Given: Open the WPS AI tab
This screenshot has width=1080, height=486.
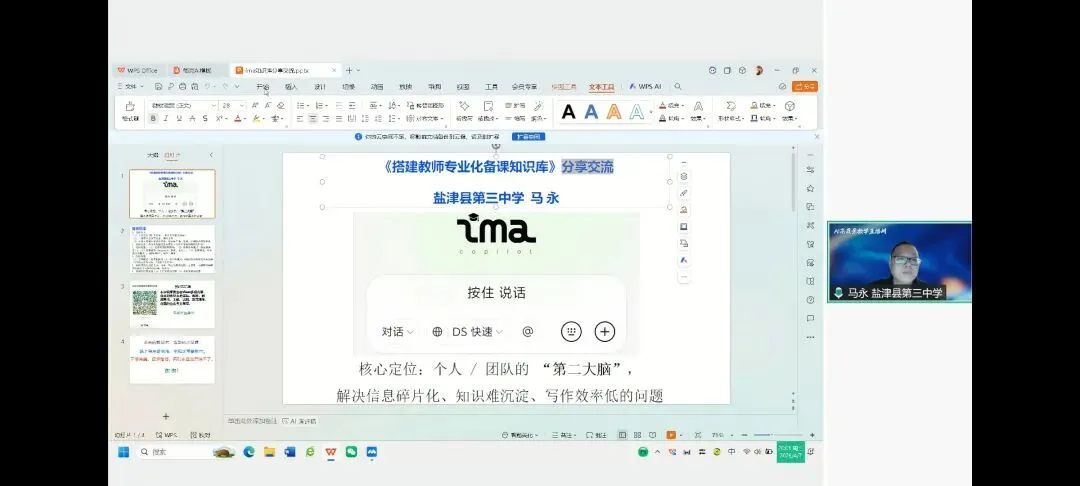Looking at the screenshot, I should pos(645,87).
